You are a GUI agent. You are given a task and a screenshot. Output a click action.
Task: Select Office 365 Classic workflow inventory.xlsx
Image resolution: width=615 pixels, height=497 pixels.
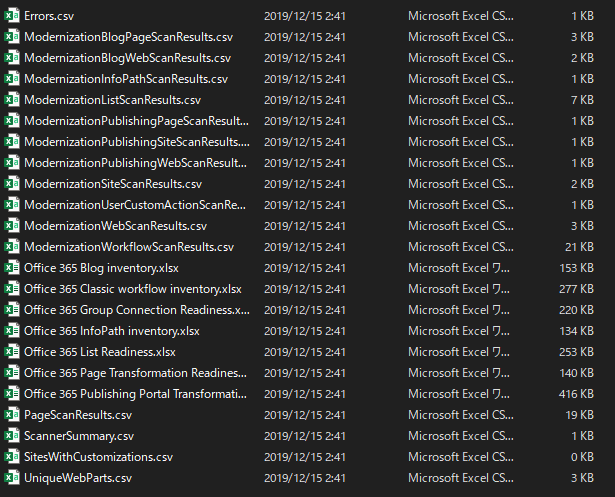coord(132,288)
